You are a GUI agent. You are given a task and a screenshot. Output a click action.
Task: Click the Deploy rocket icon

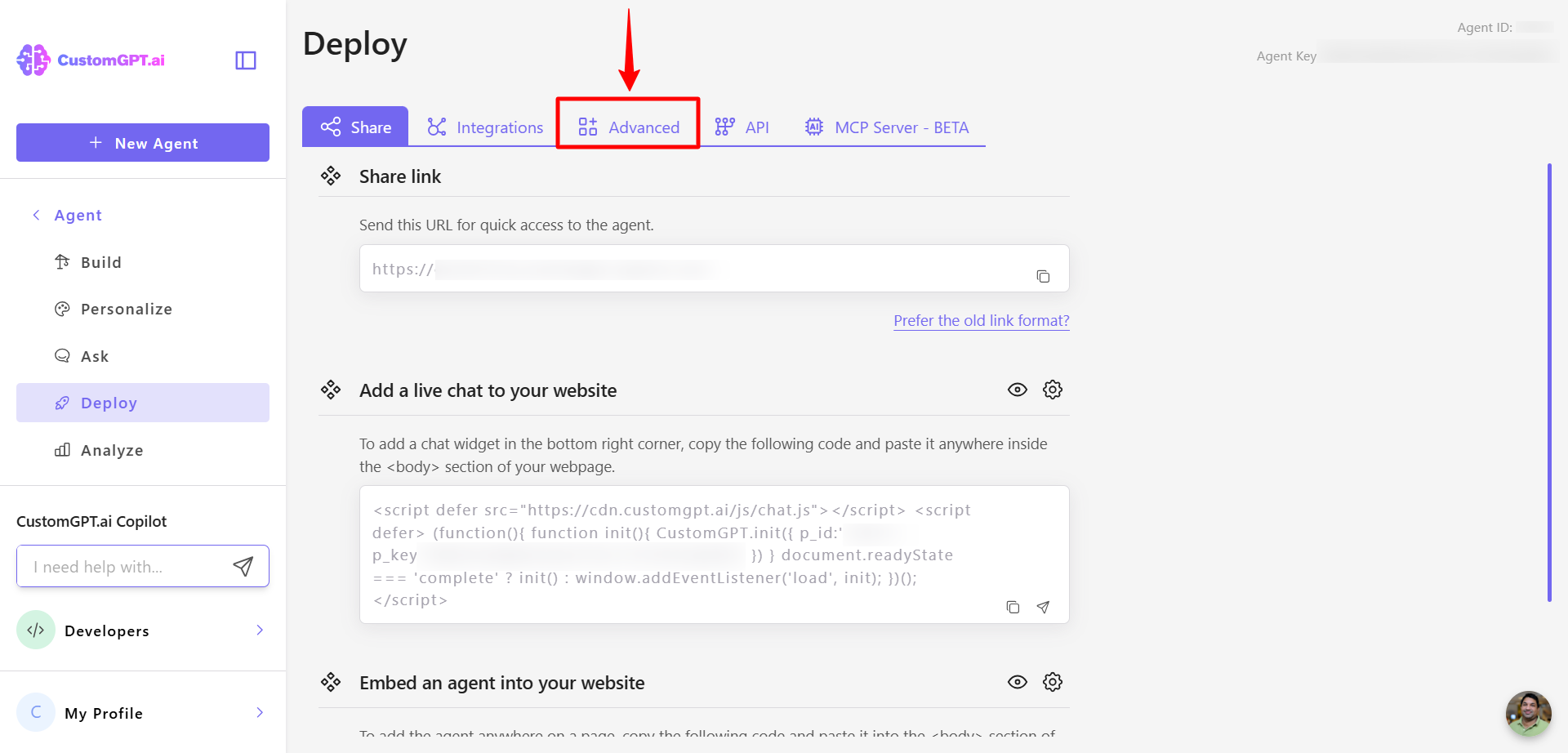[x=62, y=403]
